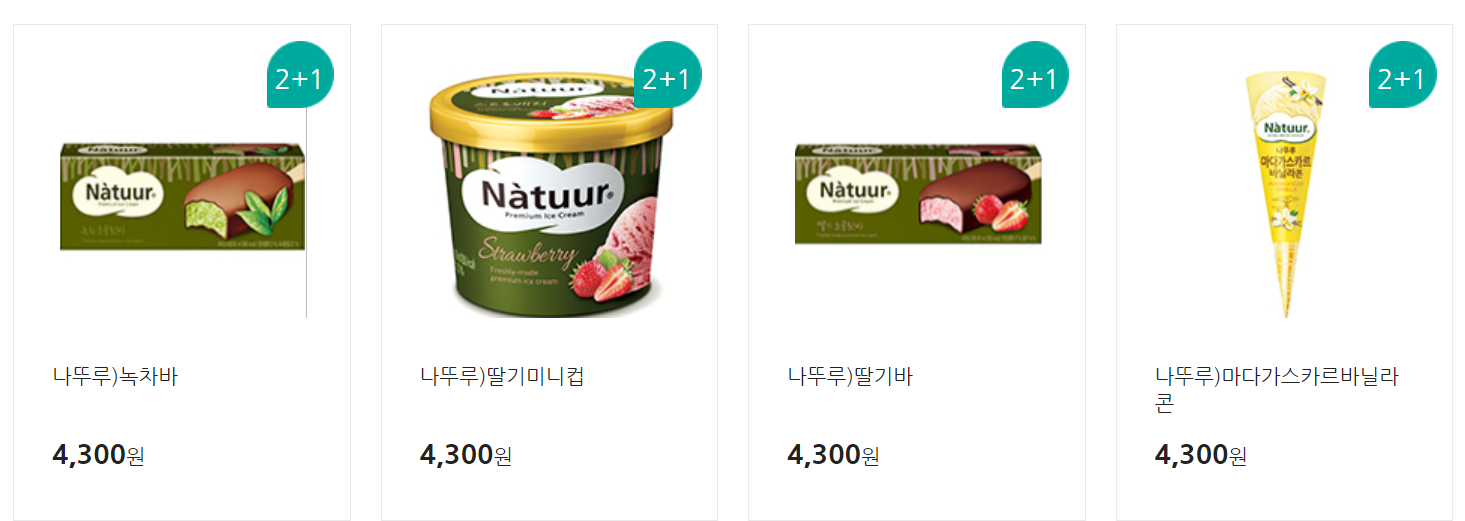Open the 나뚜루)딸기미니컵 product name

pos(502,377)
